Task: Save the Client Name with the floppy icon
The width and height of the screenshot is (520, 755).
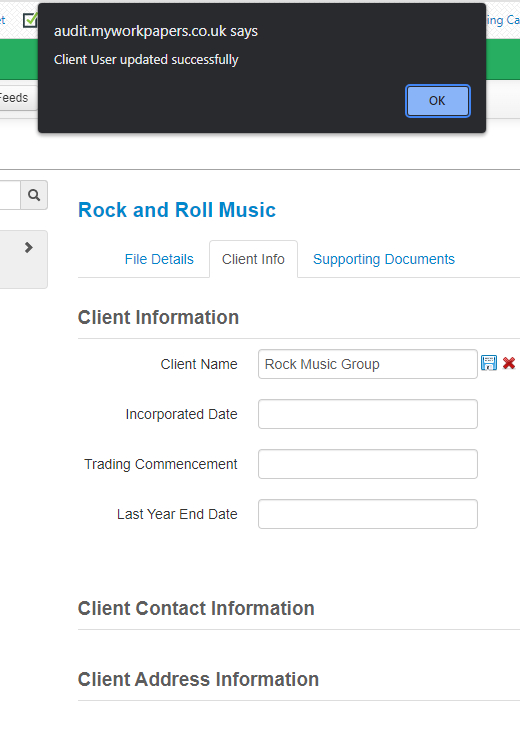Action: pyautogui.click(x=489, y=363)
